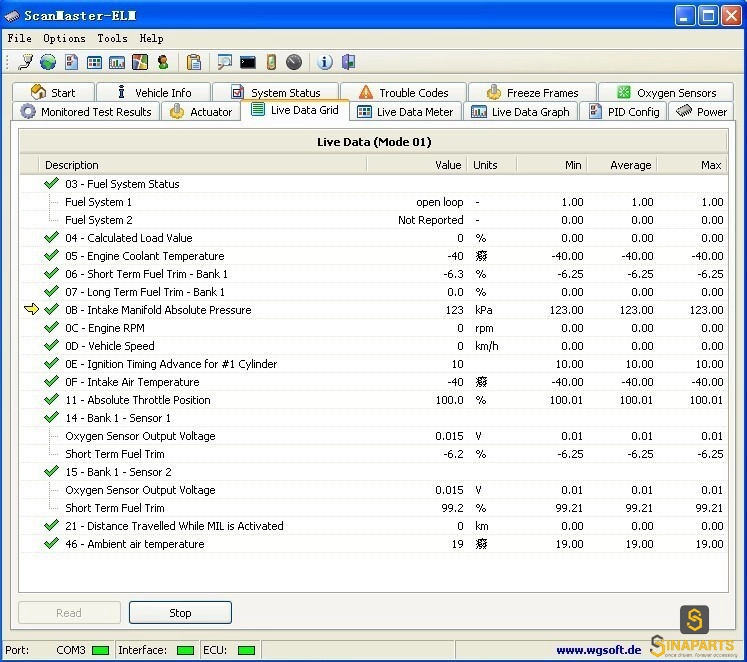Click the colored grid meter toolbar icon
747x662 pixels.
94,62
